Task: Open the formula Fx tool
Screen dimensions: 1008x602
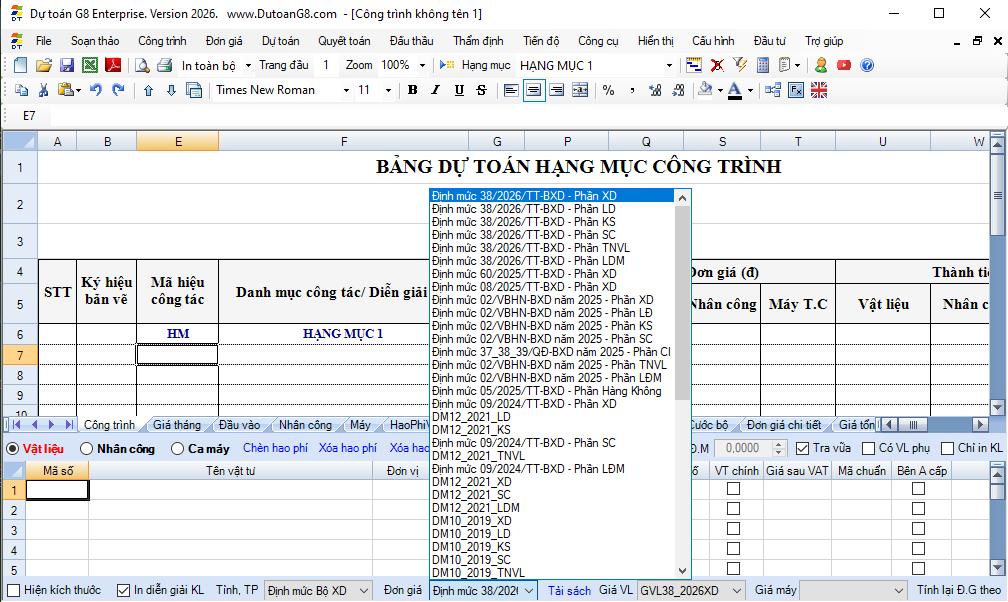Action: pos(796,90)
